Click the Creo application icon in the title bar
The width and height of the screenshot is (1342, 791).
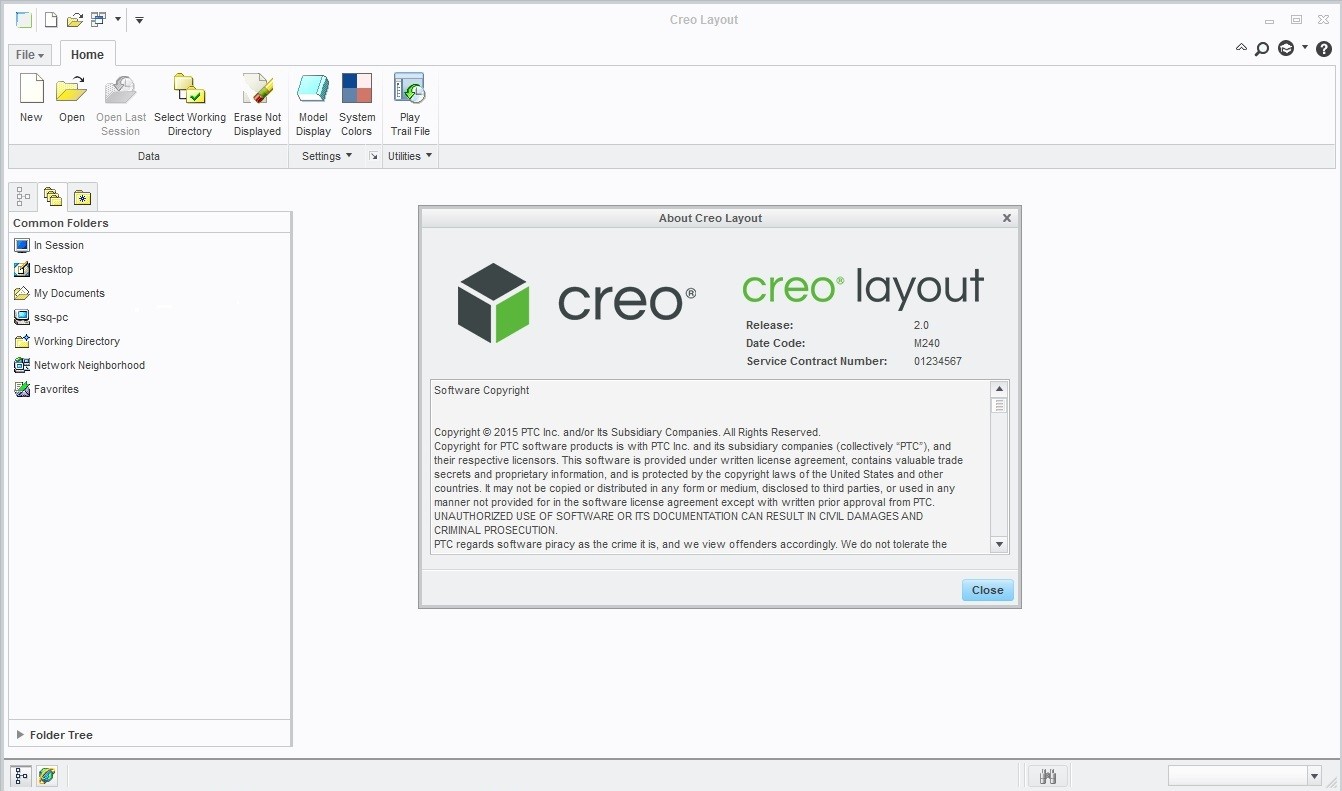tap(23, 20)
